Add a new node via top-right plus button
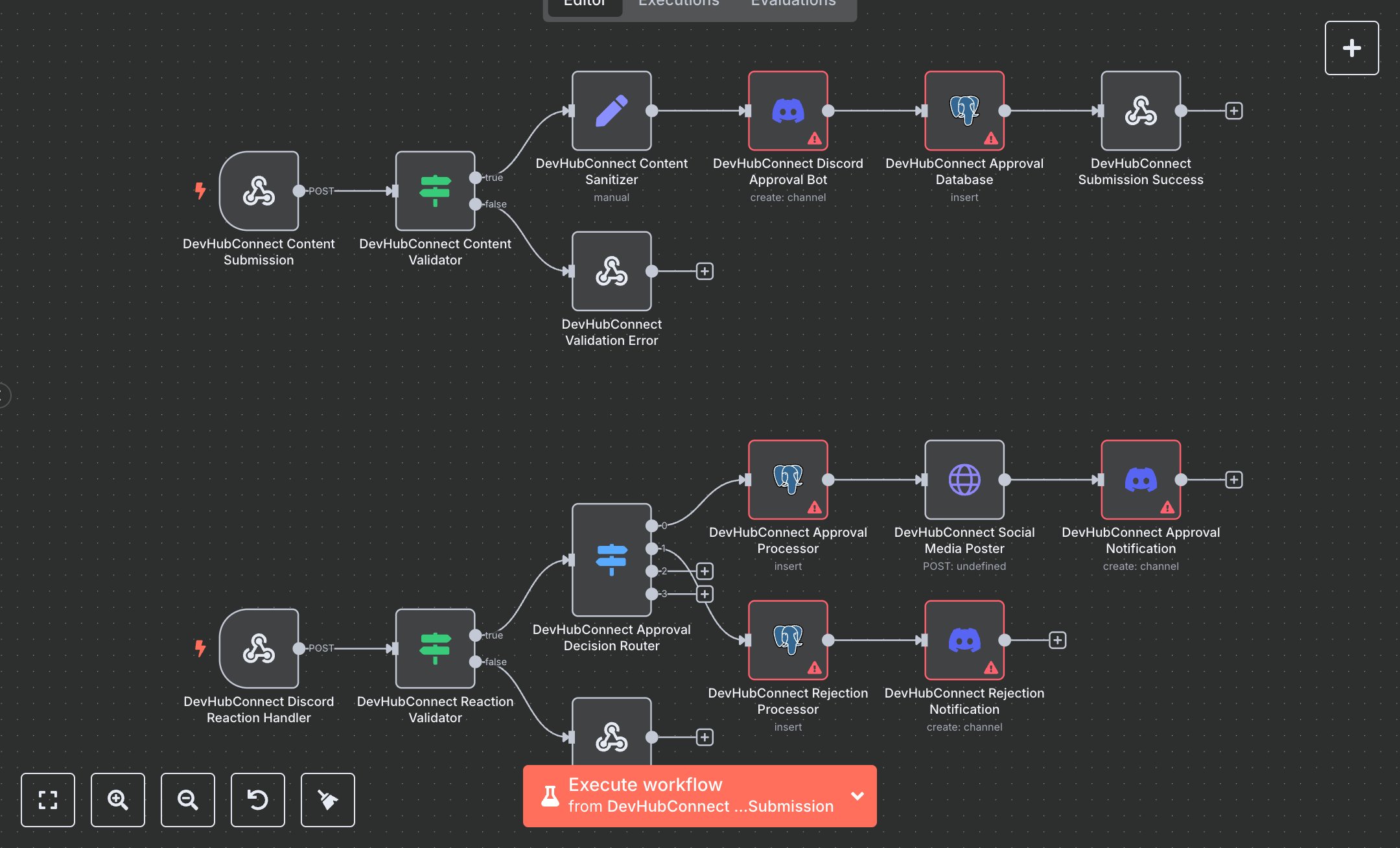The image size is (1400, 848). pyautogui.click(x=1352, y=47)
